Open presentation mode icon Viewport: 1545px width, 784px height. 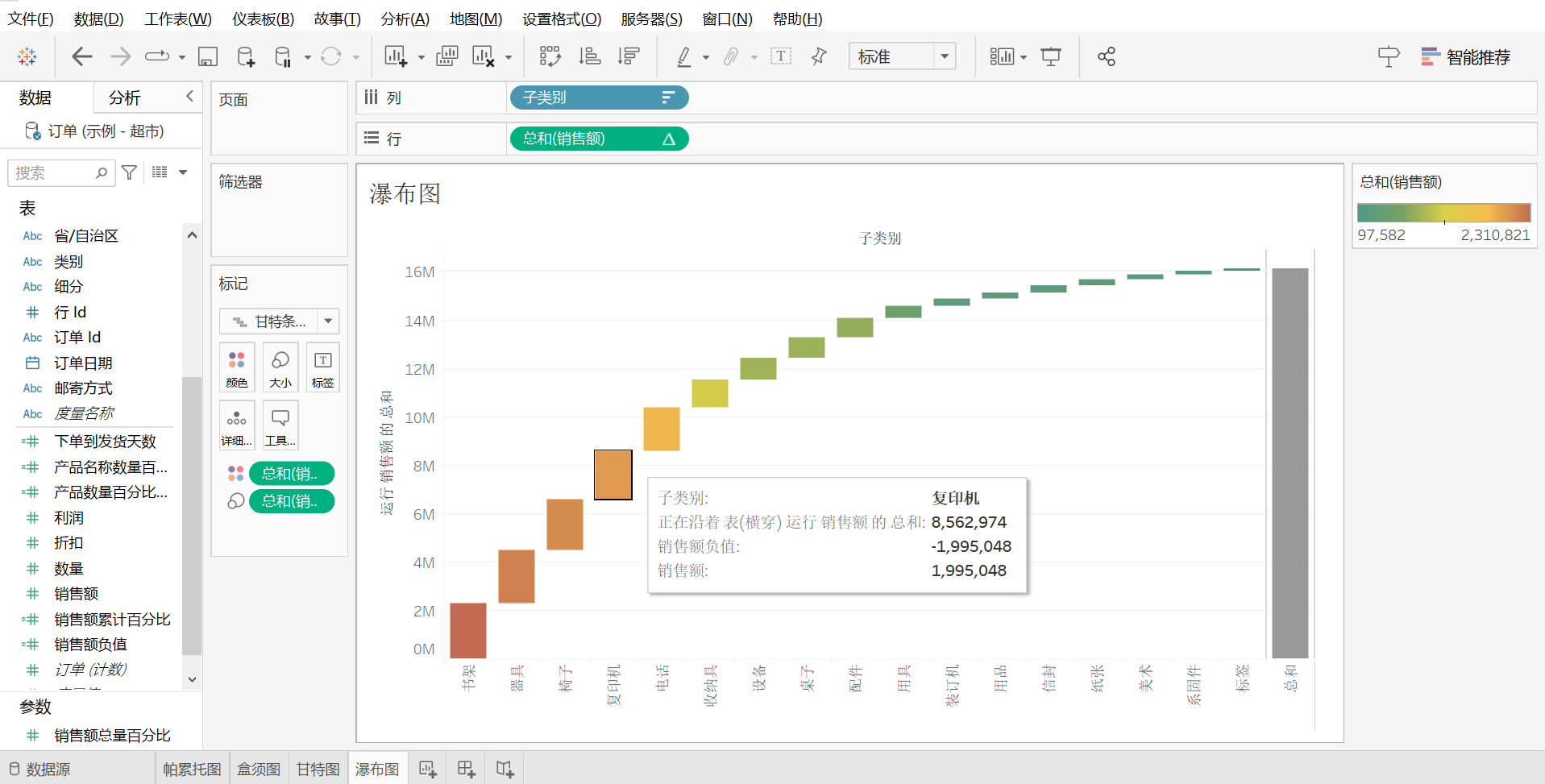coord(1051,56)
